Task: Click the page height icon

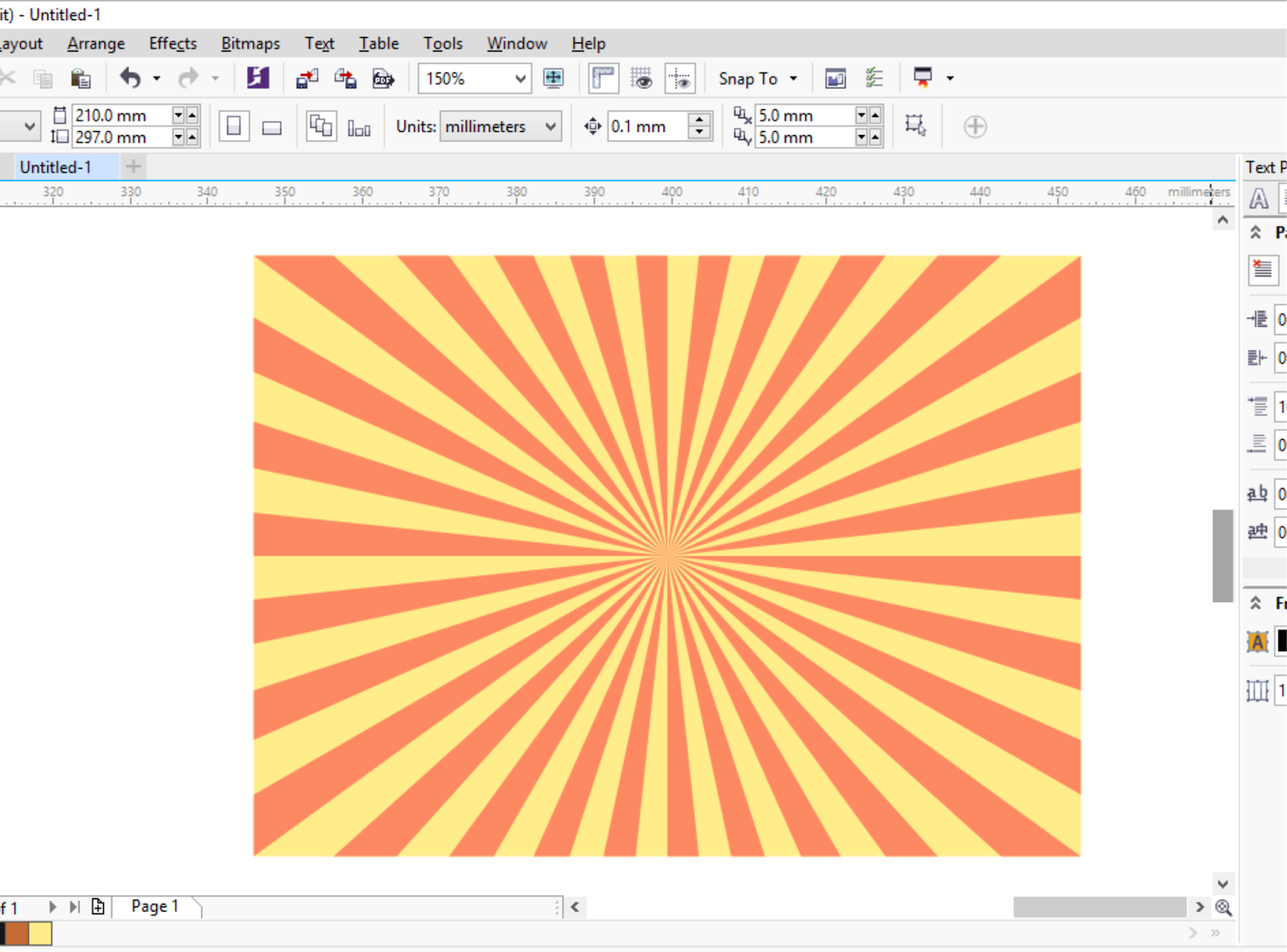Action: (60, 137)
